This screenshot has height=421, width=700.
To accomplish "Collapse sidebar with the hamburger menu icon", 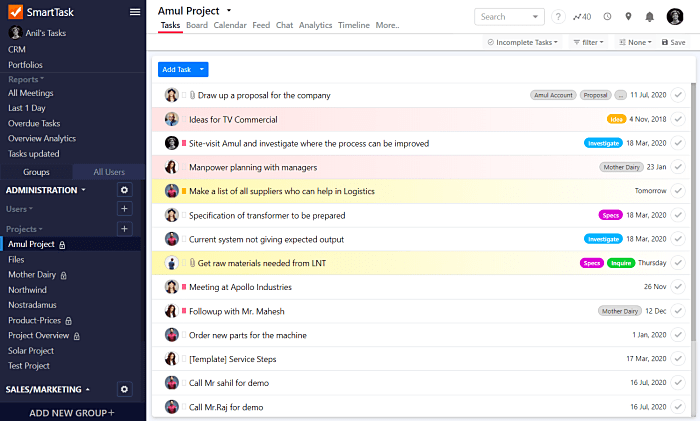I will pos(135,12).
